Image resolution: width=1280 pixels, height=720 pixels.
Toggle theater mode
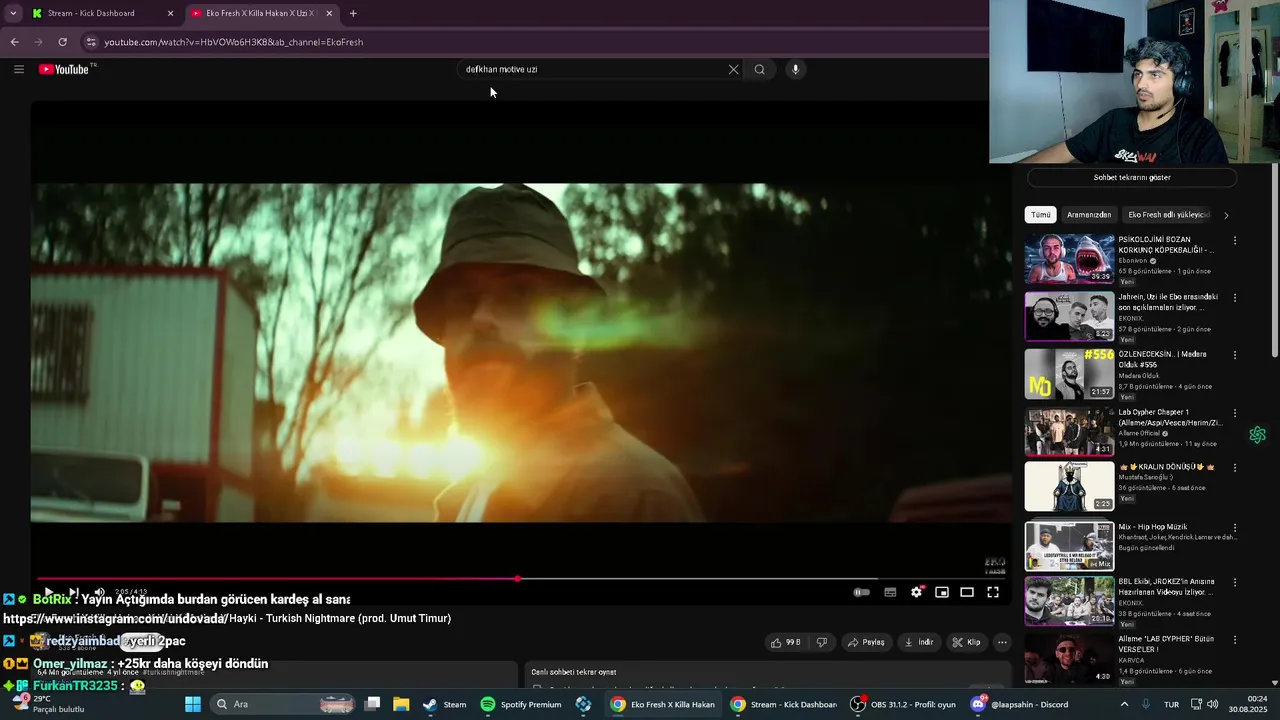point(967,592)
